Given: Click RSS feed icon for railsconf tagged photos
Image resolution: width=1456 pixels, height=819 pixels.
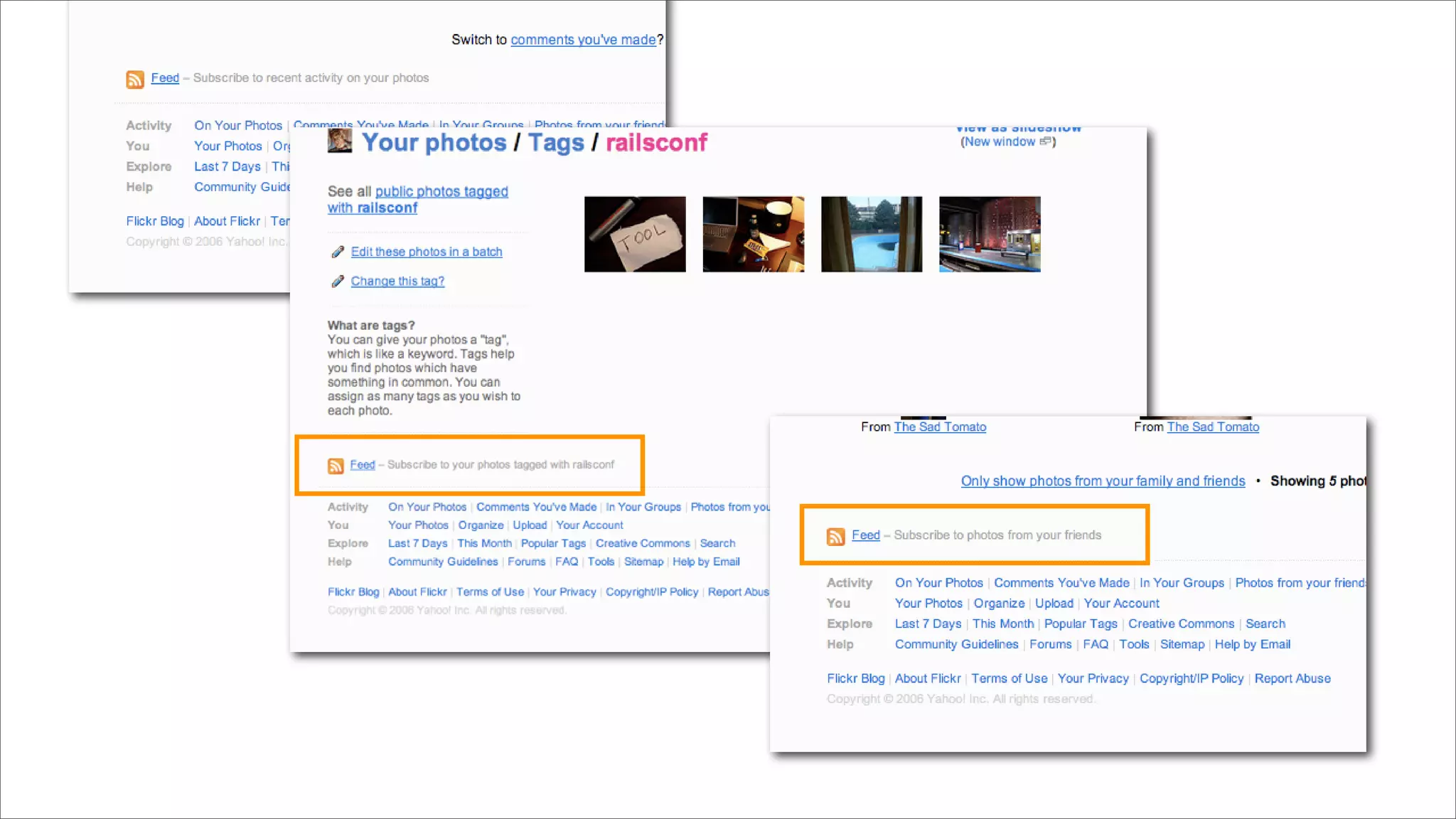Looking at the screenshot, I should 336,466.
